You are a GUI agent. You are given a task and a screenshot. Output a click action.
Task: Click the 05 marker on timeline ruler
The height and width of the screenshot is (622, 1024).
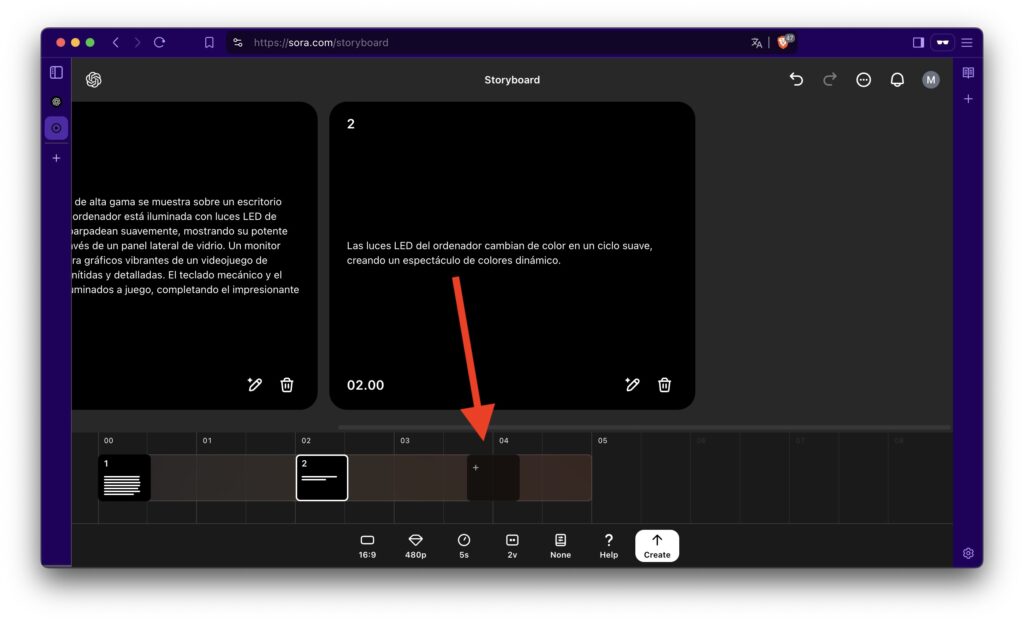602,440
